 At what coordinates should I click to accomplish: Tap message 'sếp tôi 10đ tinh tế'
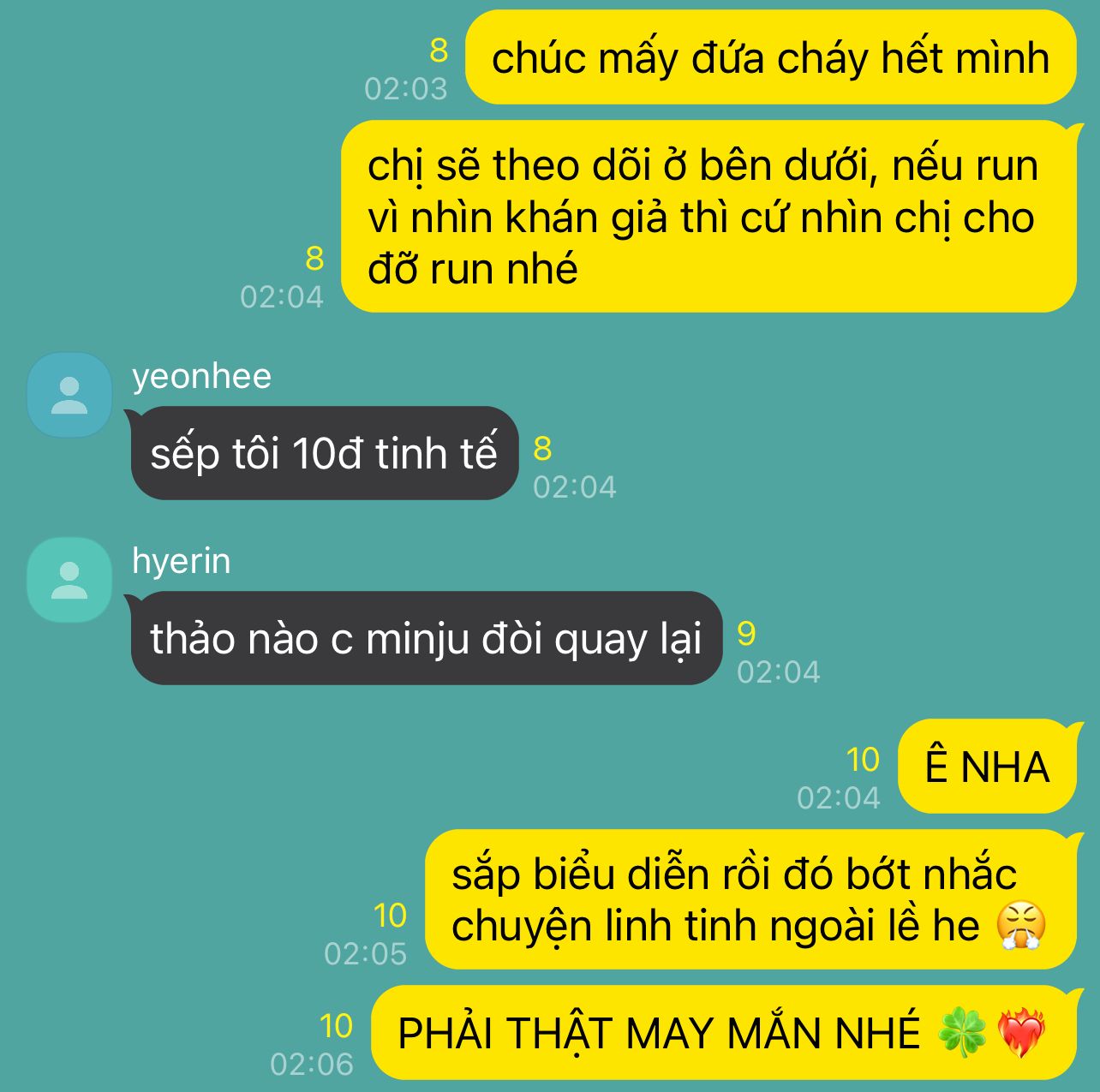[325, 453]
